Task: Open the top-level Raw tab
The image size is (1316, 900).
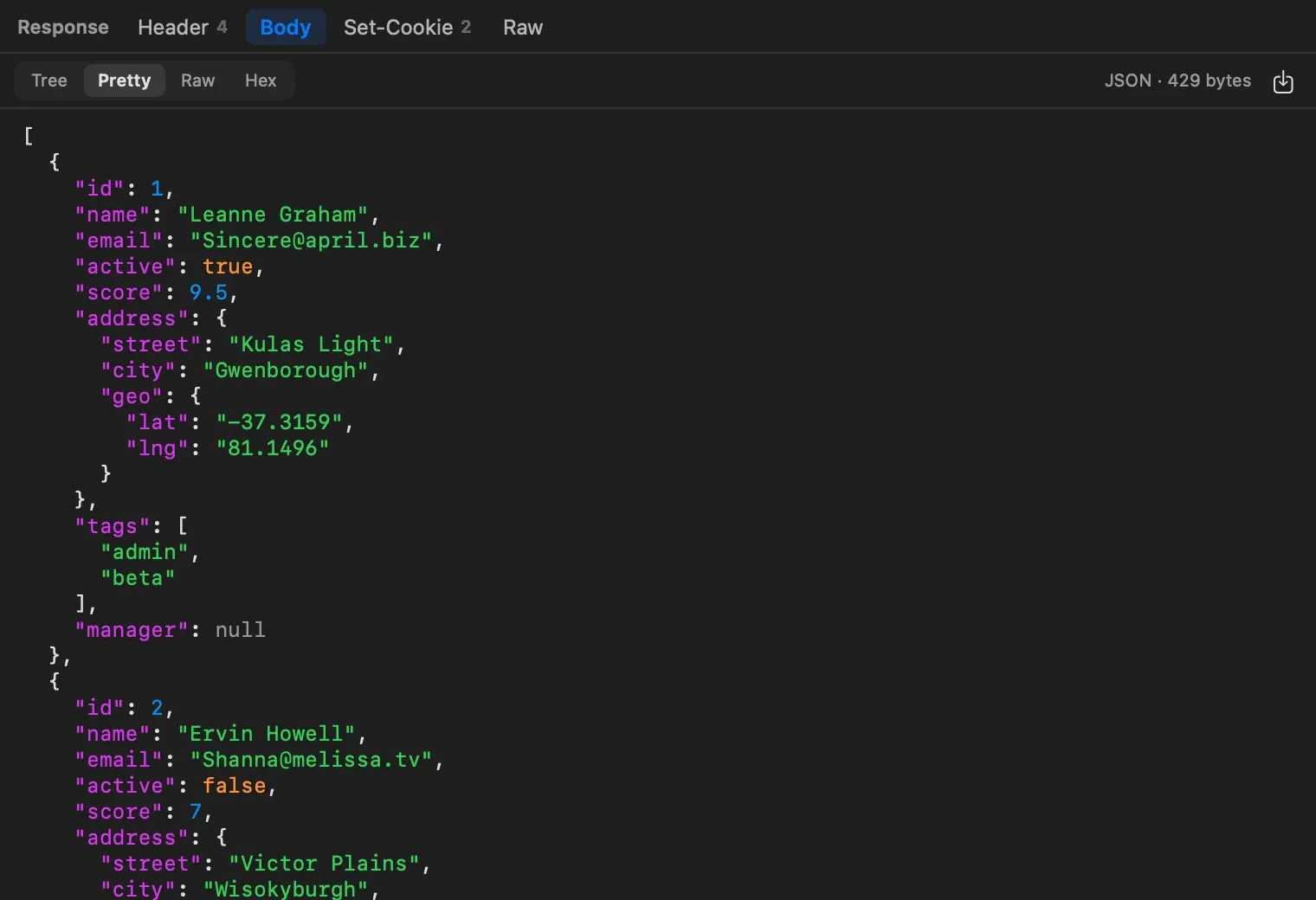Action: pyautogui.click(x=523, y=27)
